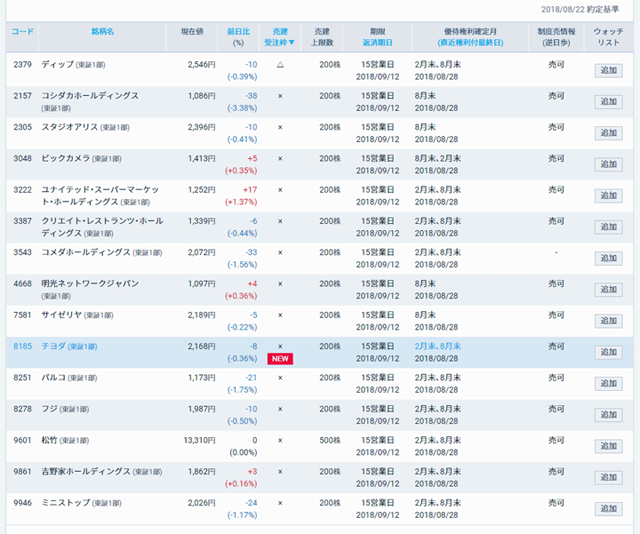Add チヨダ to watchlist
This screenshot has width=640, height=534.
coord(608,352)
